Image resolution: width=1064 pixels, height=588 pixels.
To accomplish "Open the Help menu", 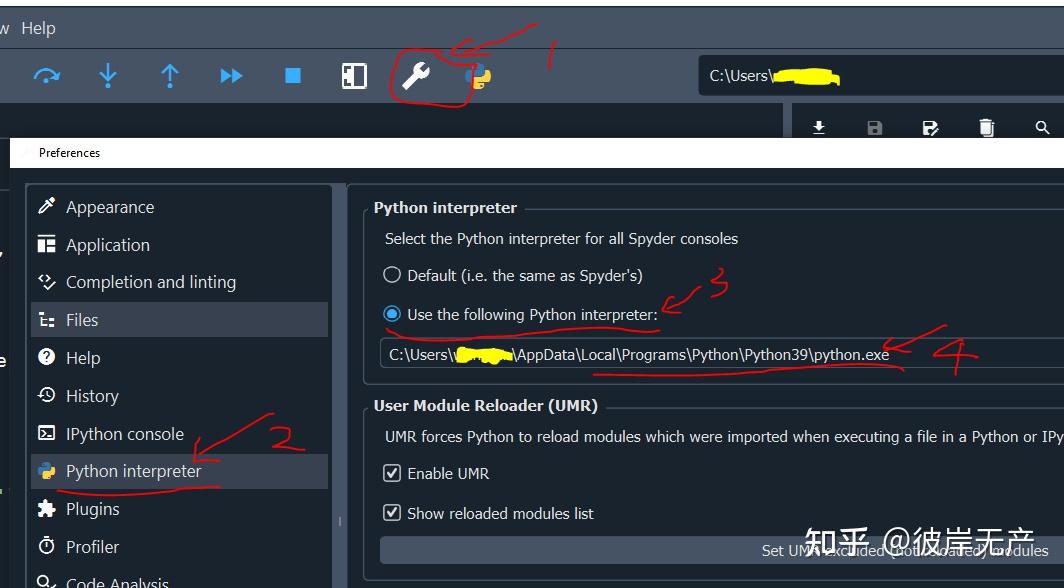I will click(38, 28).
